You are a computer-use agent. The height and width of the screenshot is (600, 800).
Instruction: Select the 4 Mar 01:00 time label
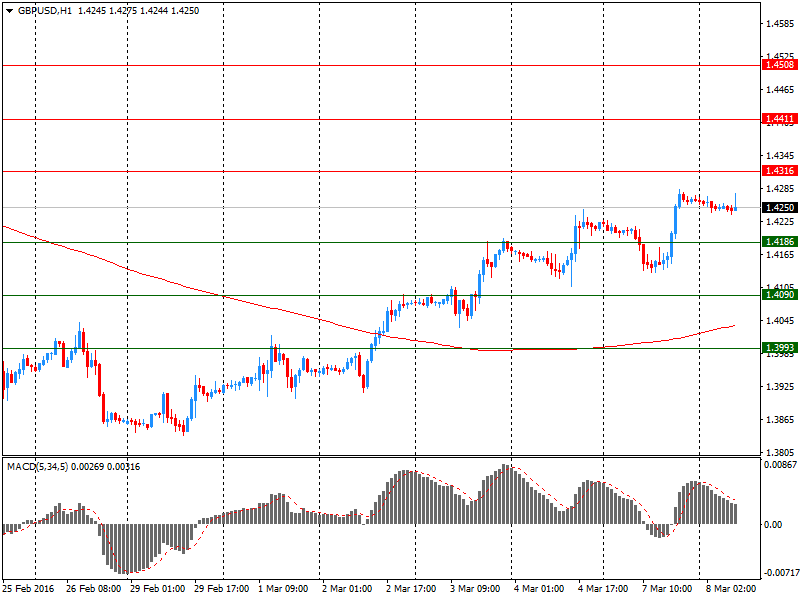point(539,589)
